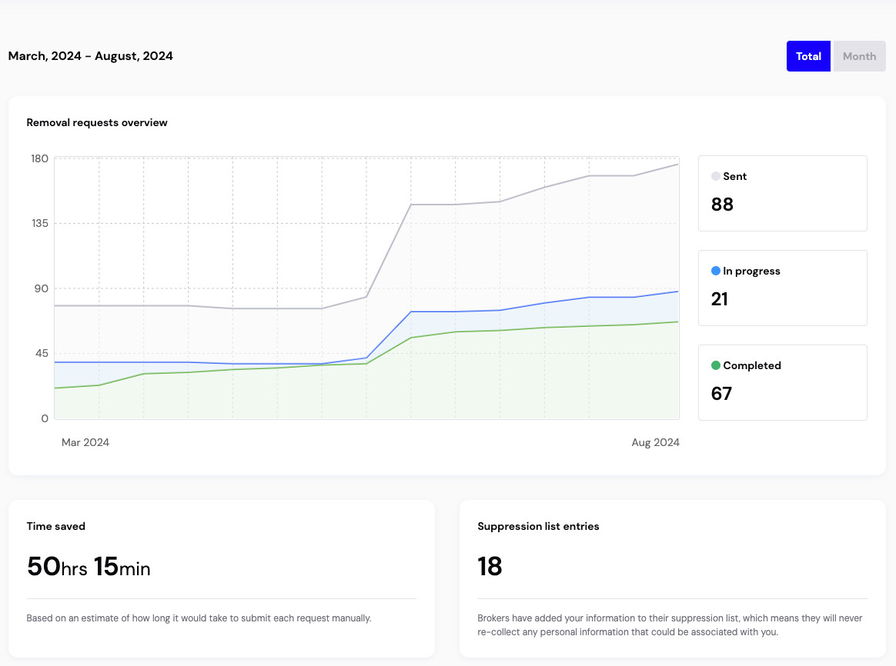Viewport: 896px width, 666px height.
Task: Click the date range March, 2024 – August, 2024
Action: pos(90,56)
